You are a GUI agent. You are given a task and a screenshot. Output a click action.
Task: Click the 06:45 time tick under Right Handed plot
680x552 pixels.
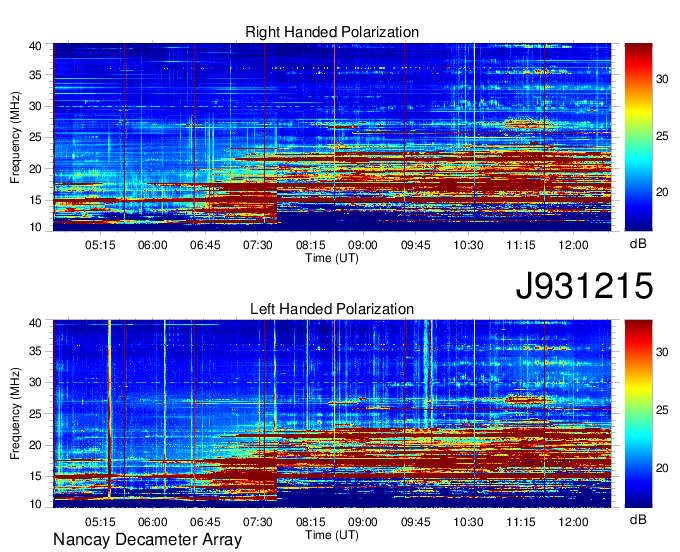click(x=205, y=245)
